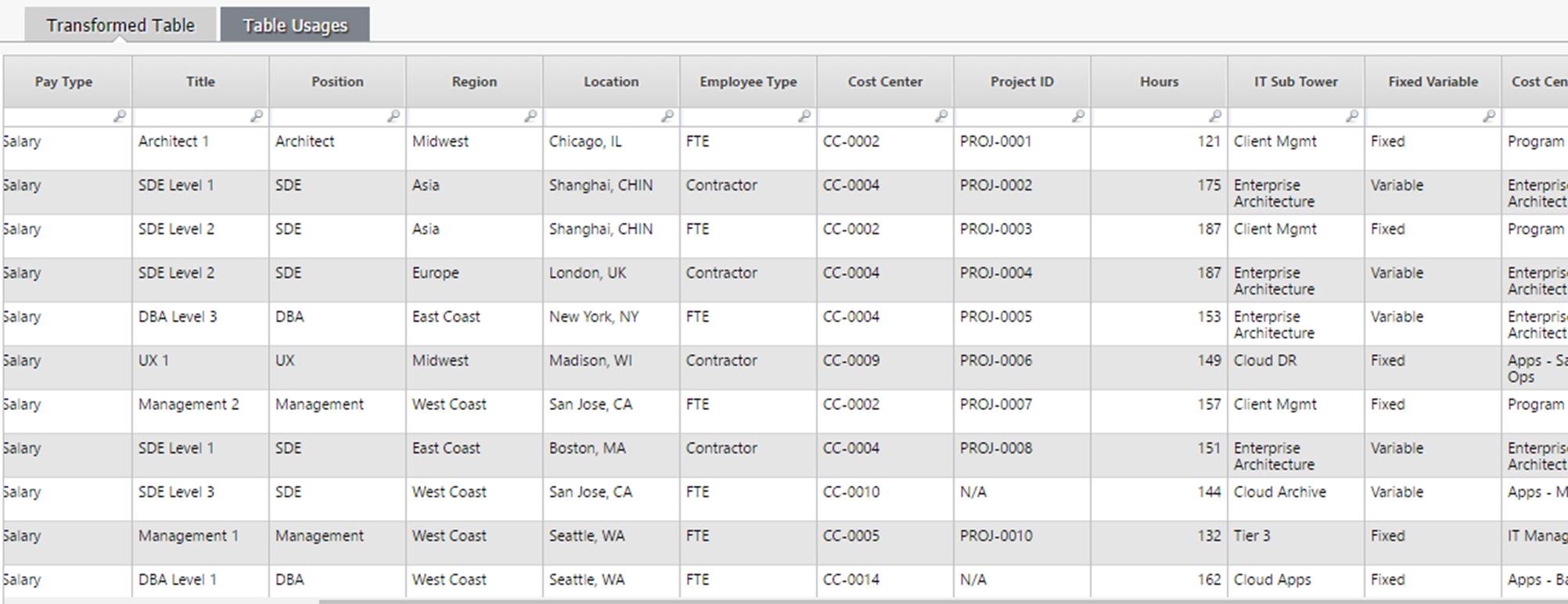
Task: Click the search icon under IT Sub Tower column
Action: click(1352, 117)
